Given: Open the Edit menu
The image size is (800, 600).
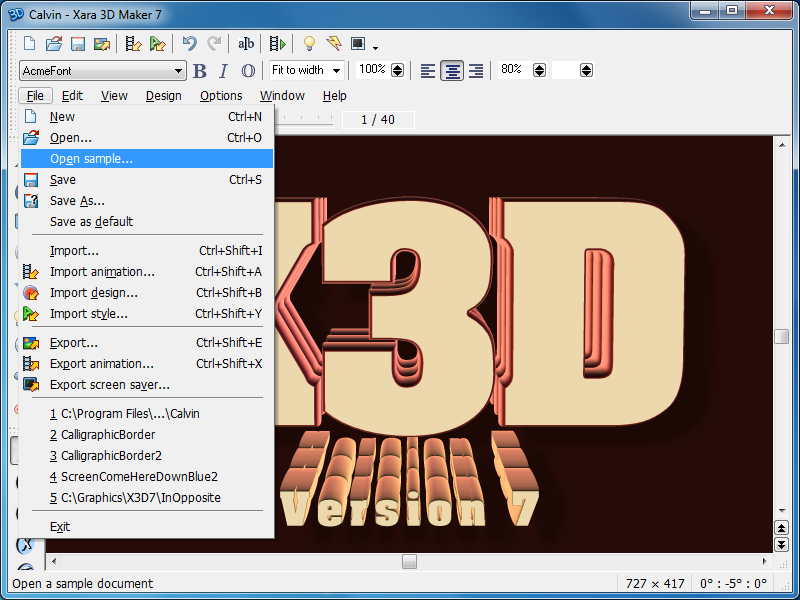Looking at the screenshot, I should [x=72, y=95].
